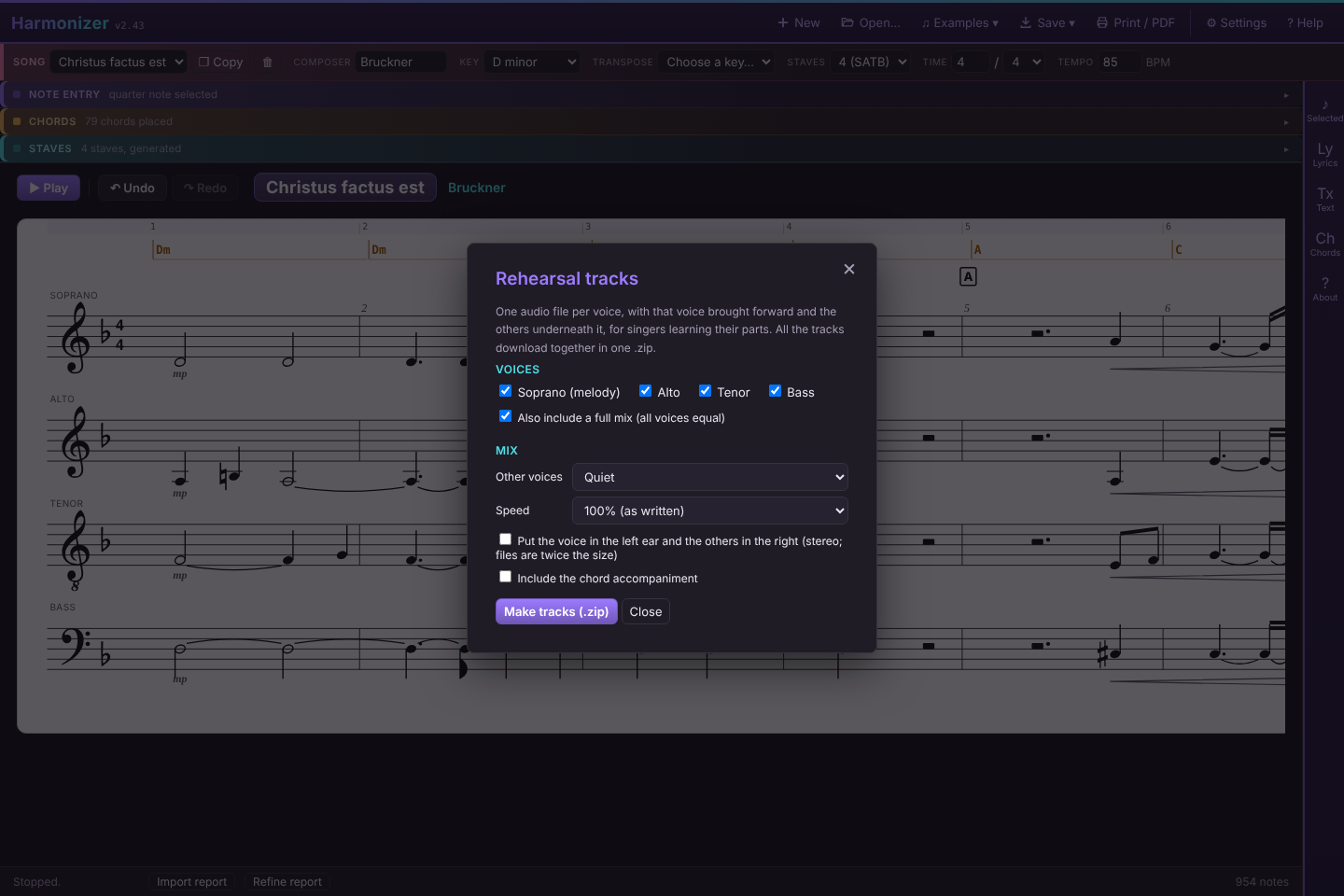
Task: Open the About panel in sidebar
Action: 1324,288
